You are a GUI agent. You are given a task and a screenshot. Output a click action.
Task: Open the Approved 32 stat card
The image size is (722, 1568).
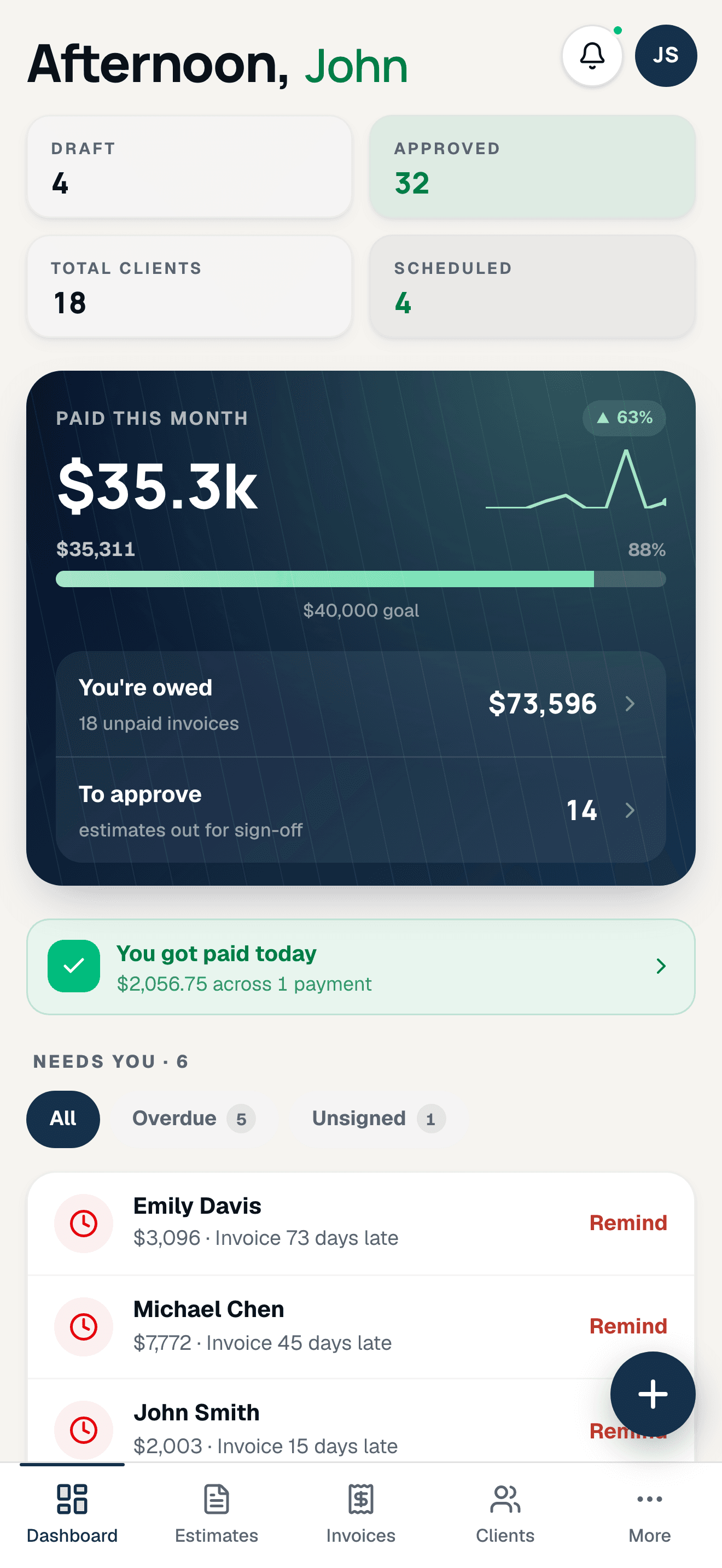coord(532,166)
